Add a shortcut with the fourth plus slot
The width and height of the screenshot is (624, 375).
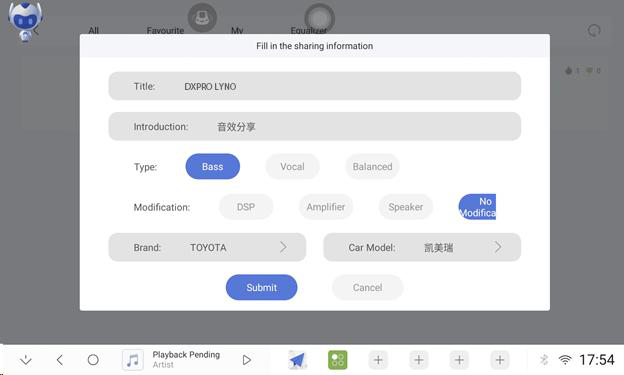pos(500,360)
